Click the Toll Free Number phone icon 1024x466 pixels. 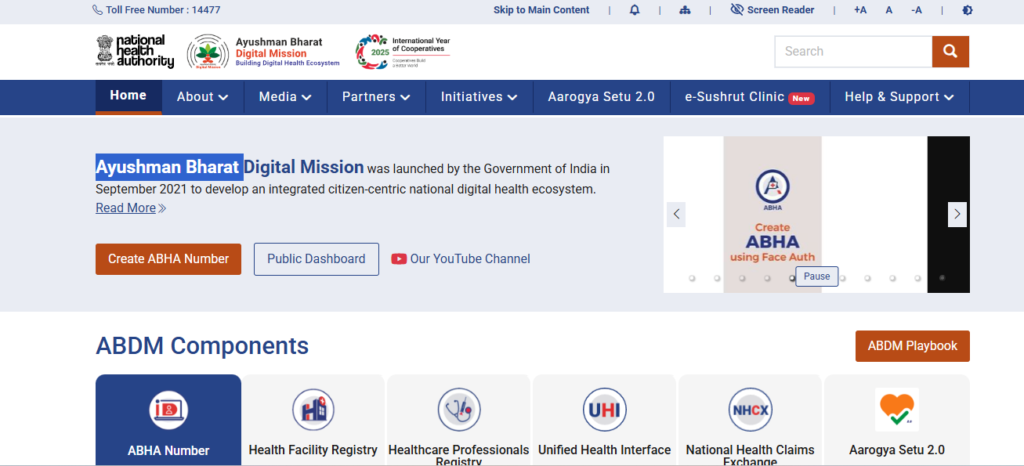(97, 10)
